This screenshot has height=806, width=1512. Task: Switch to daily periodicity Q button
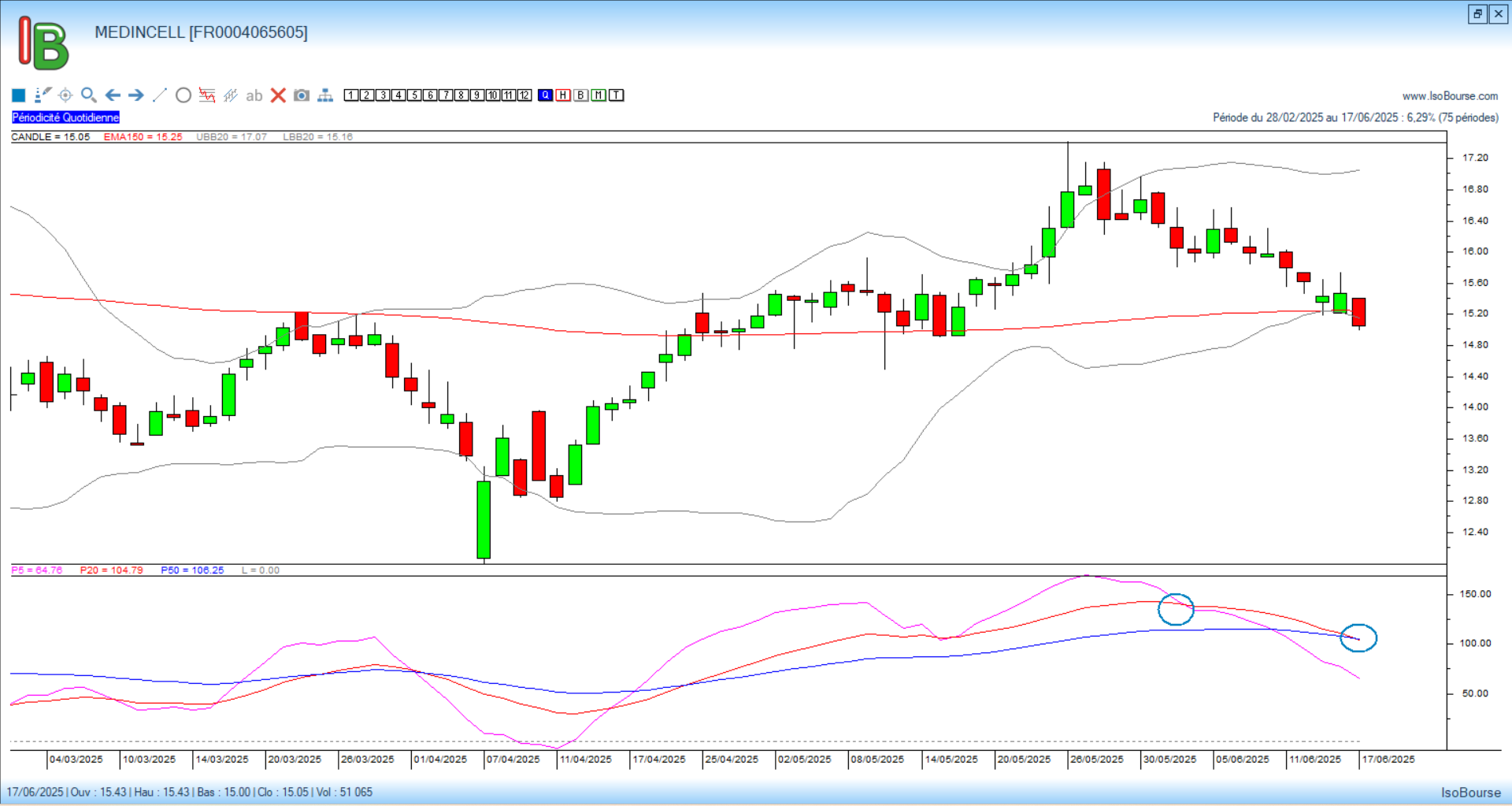click(x=546, y=95)
